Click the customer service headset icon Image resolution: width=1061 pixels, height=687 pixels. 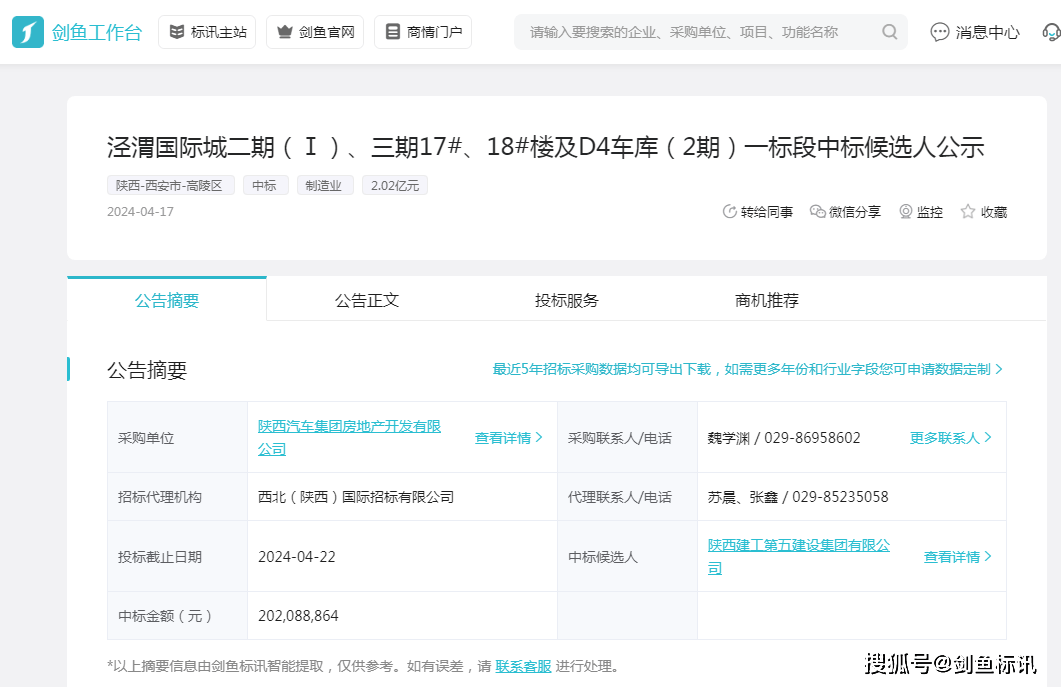(1052, 32)
